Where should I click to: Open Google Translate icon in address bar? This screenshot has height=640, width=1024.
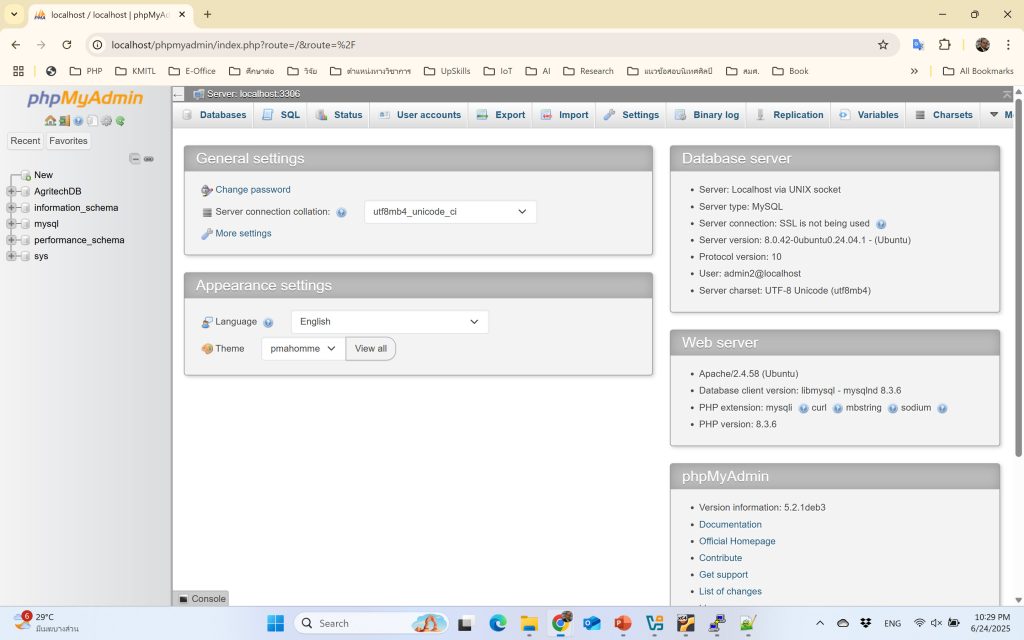coord(918,44)
